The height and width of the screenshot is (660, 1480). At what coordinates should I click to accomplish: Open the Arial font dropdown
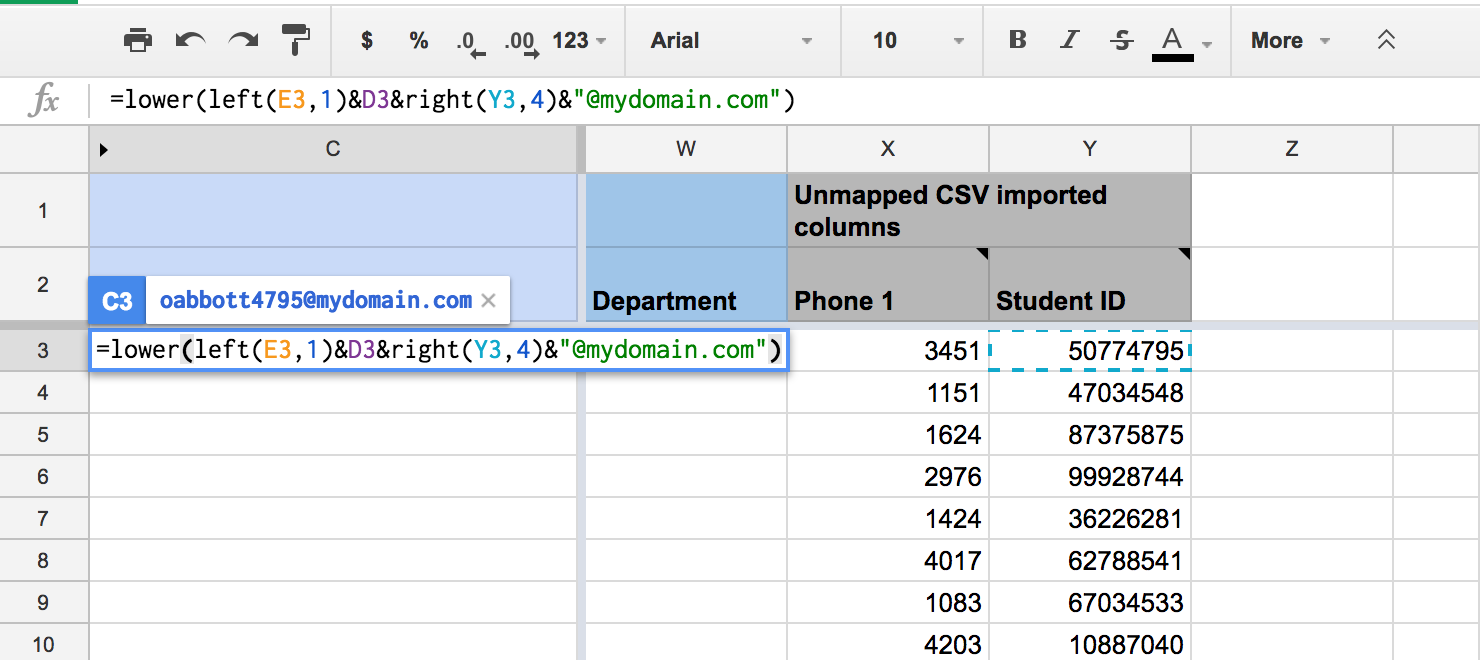pos(731,41)
